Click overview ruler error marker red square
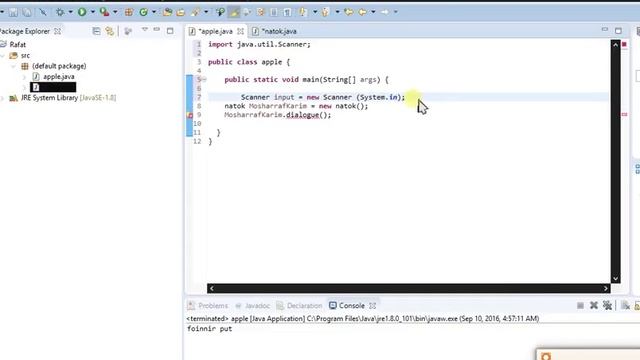 click(x=624, y=44)
